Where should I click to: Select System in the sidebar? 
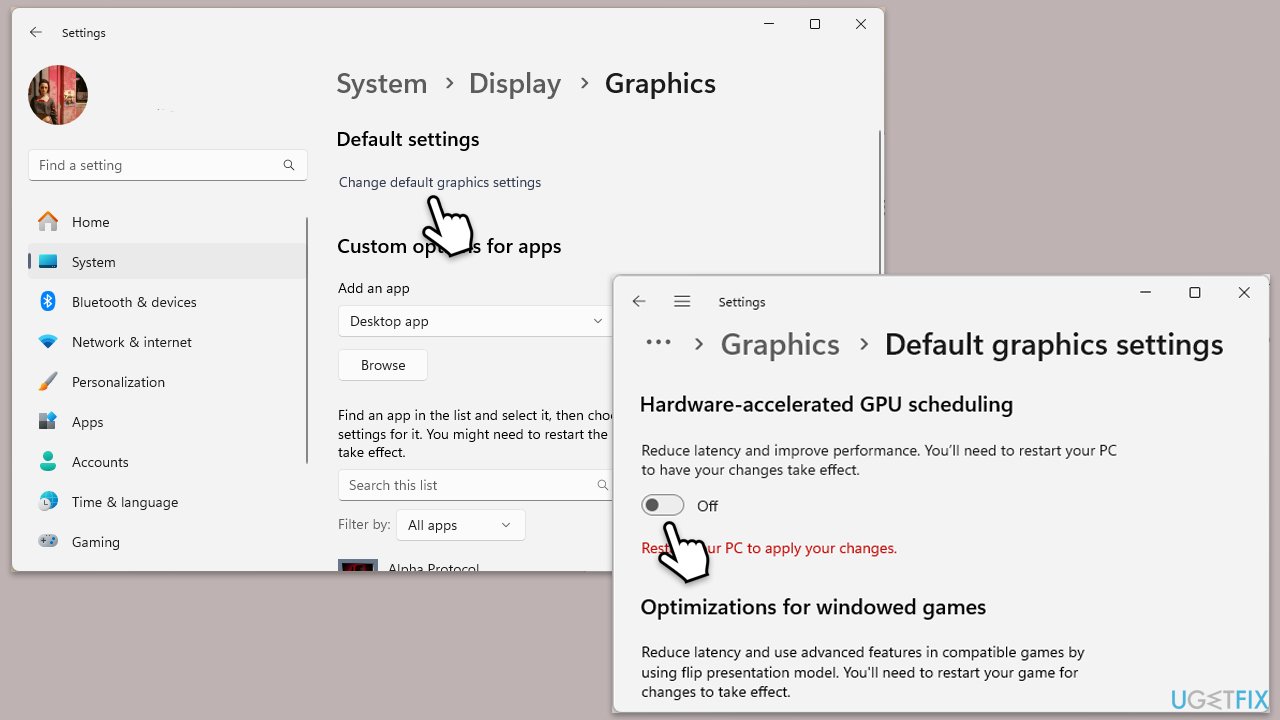click(168, 262)
